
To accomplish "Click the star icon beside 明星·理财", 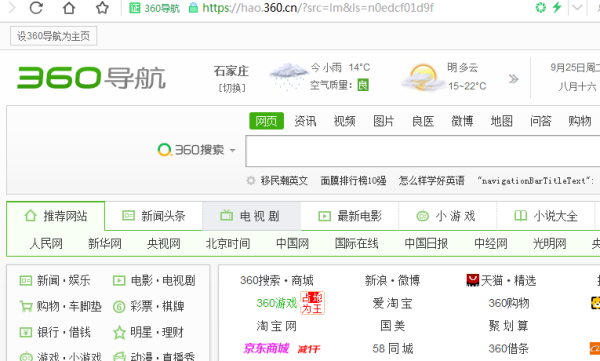I will [119, 332].
